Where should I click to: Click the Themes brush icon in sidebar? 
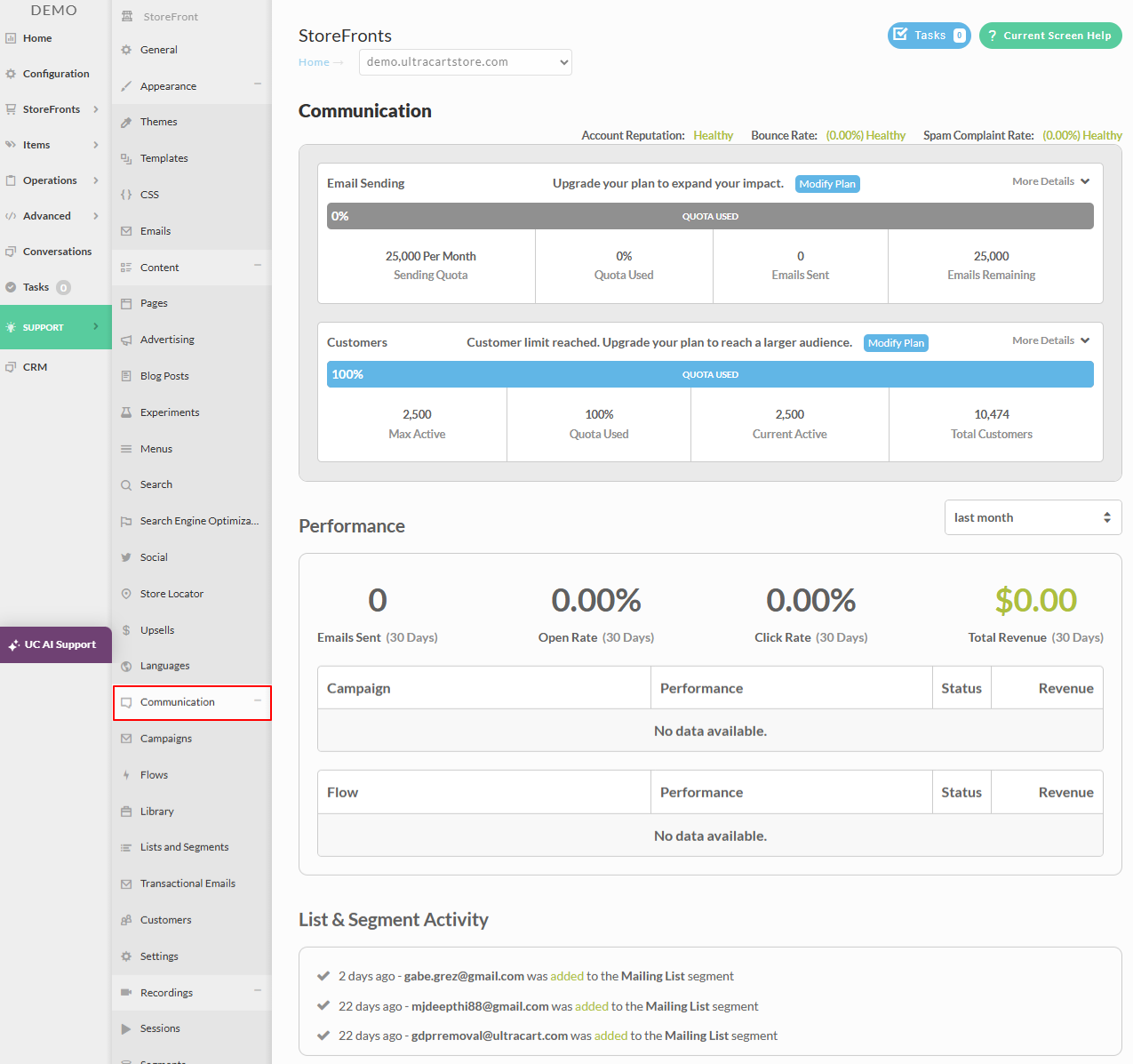[126, 123]
